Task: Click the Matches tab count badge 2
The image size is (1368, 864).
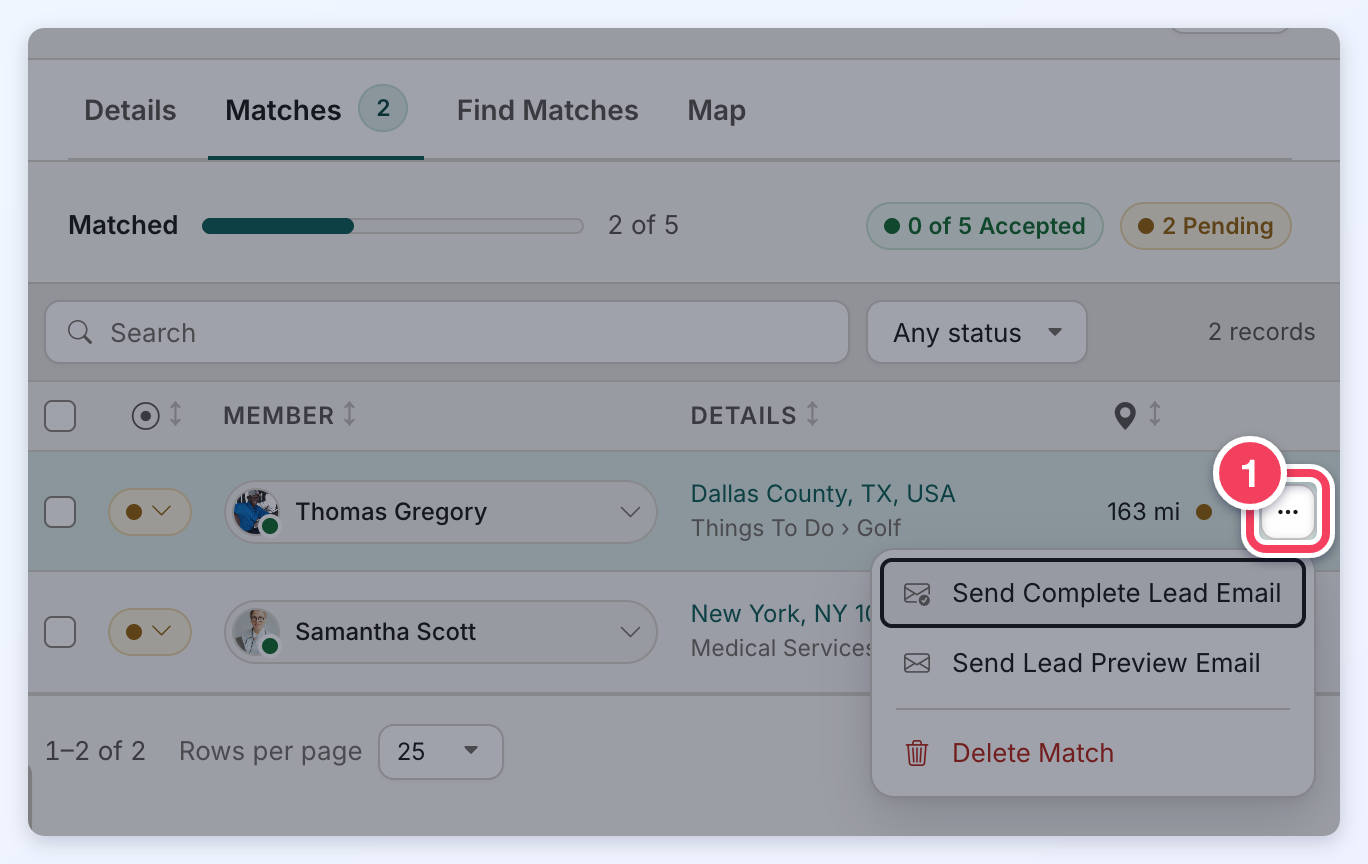Action: coord(383,109)
